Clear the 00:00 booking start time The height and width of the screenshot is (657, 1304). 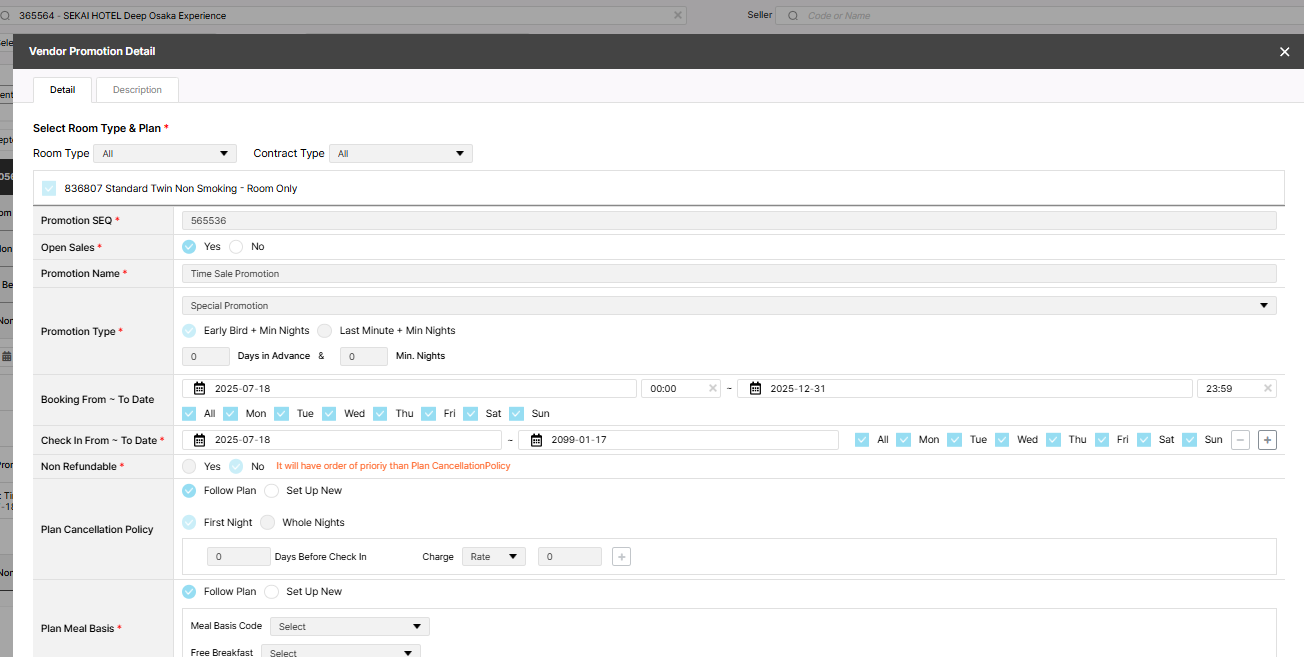[x=713, y=388]
